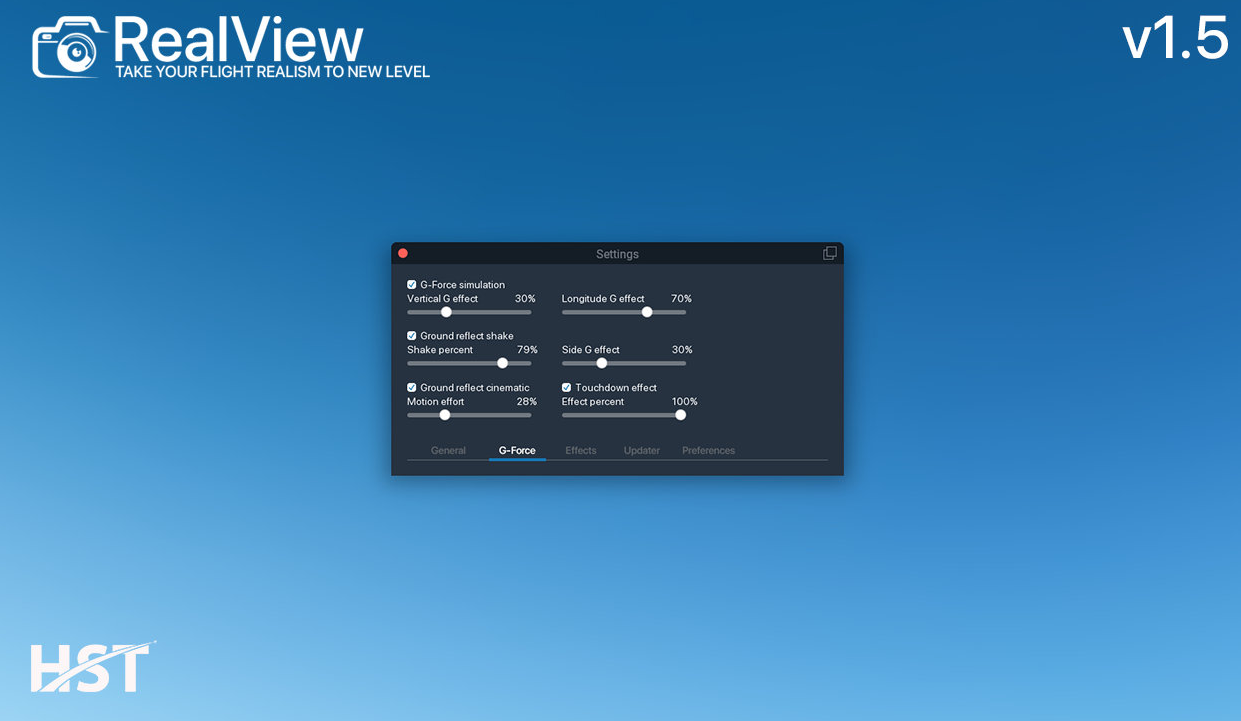This screenshot has width=1241, height=721.
Task: Open the Effects tab
Action: (580, 450)
